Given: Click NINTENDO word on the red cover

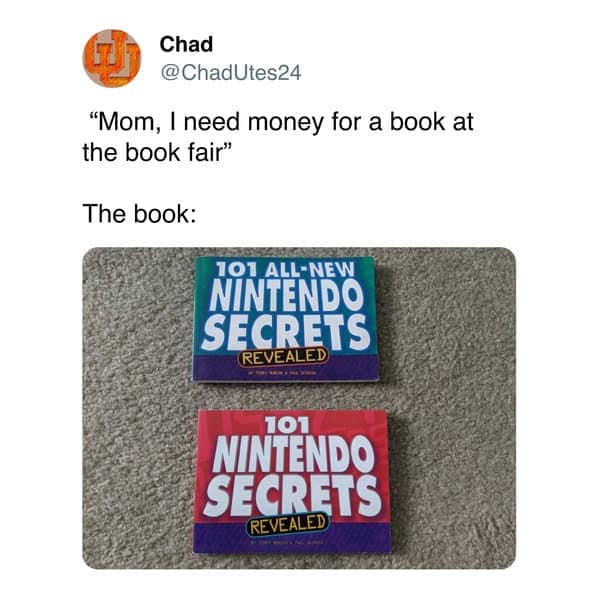Looking at the screenshot, I should point(293,453).
